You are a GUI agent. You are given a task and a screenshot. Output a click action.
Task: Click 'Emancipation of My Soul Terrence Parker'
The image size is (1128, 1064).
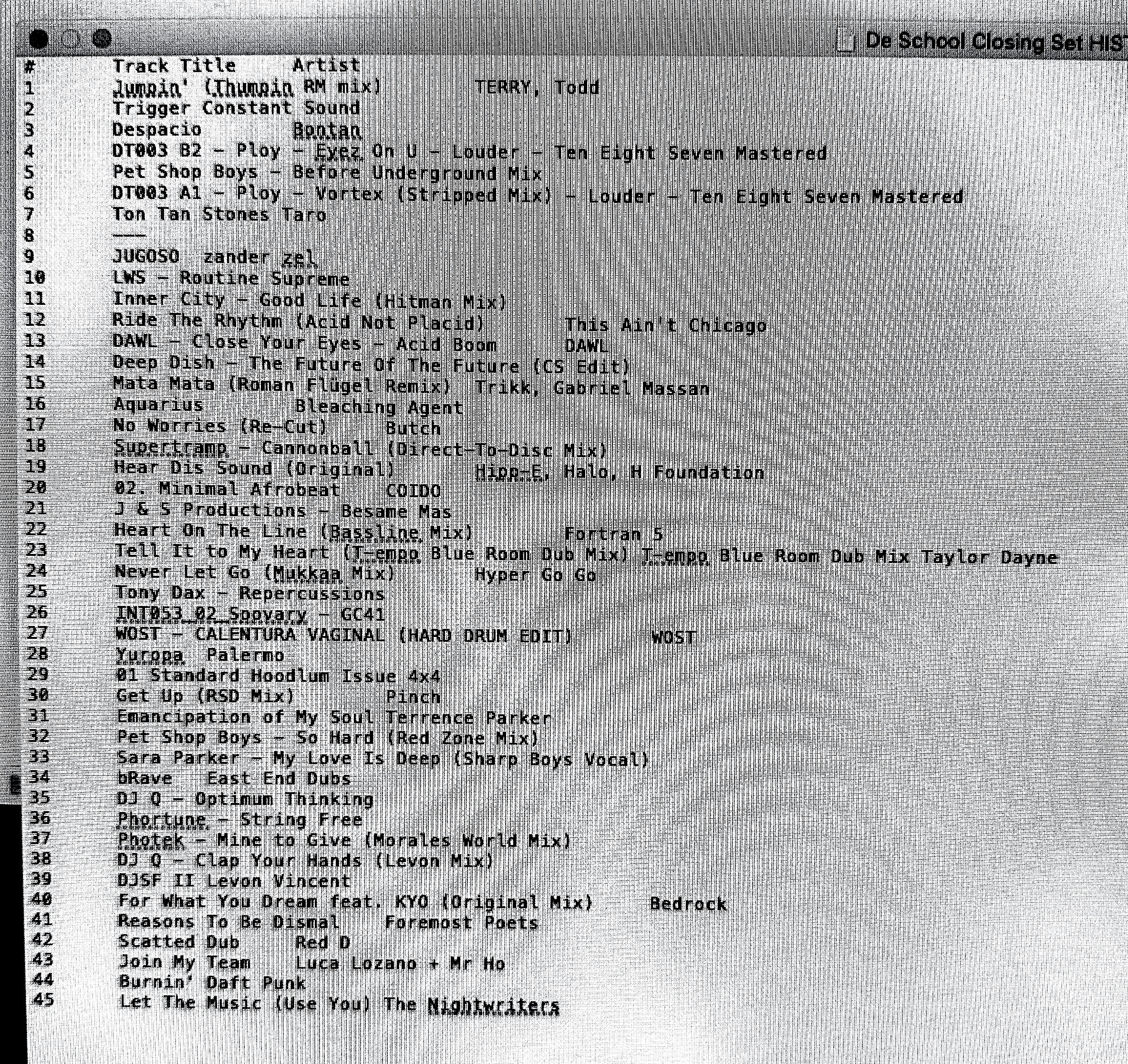pos(334,717)
